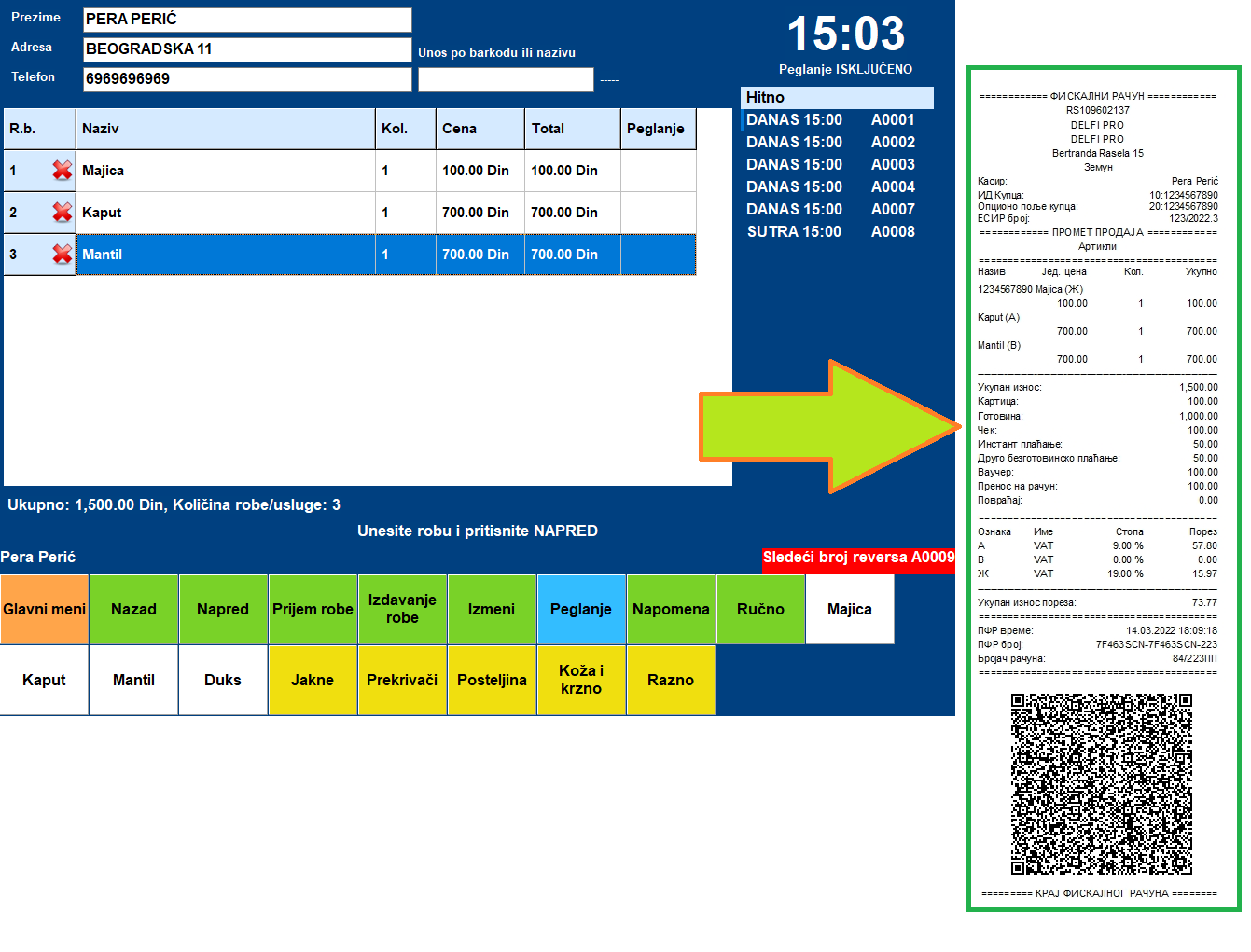Viewport: 1251px width, 952px height.
Task: Click red X icon on Mantil row
Action: point(62,255)
